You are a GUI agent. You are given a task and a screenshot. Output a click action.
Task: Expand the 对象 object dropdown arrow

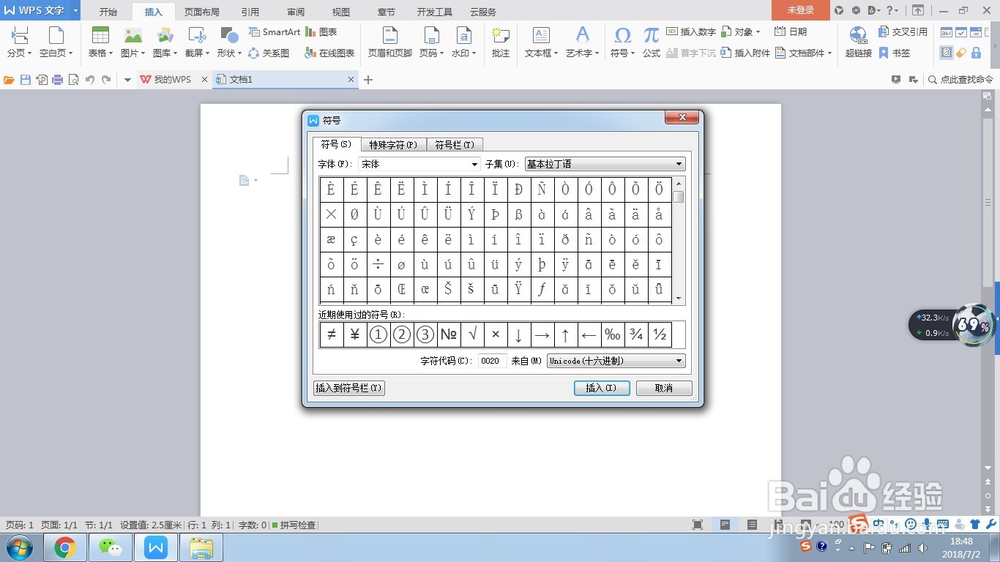click(x=758, y=32)
